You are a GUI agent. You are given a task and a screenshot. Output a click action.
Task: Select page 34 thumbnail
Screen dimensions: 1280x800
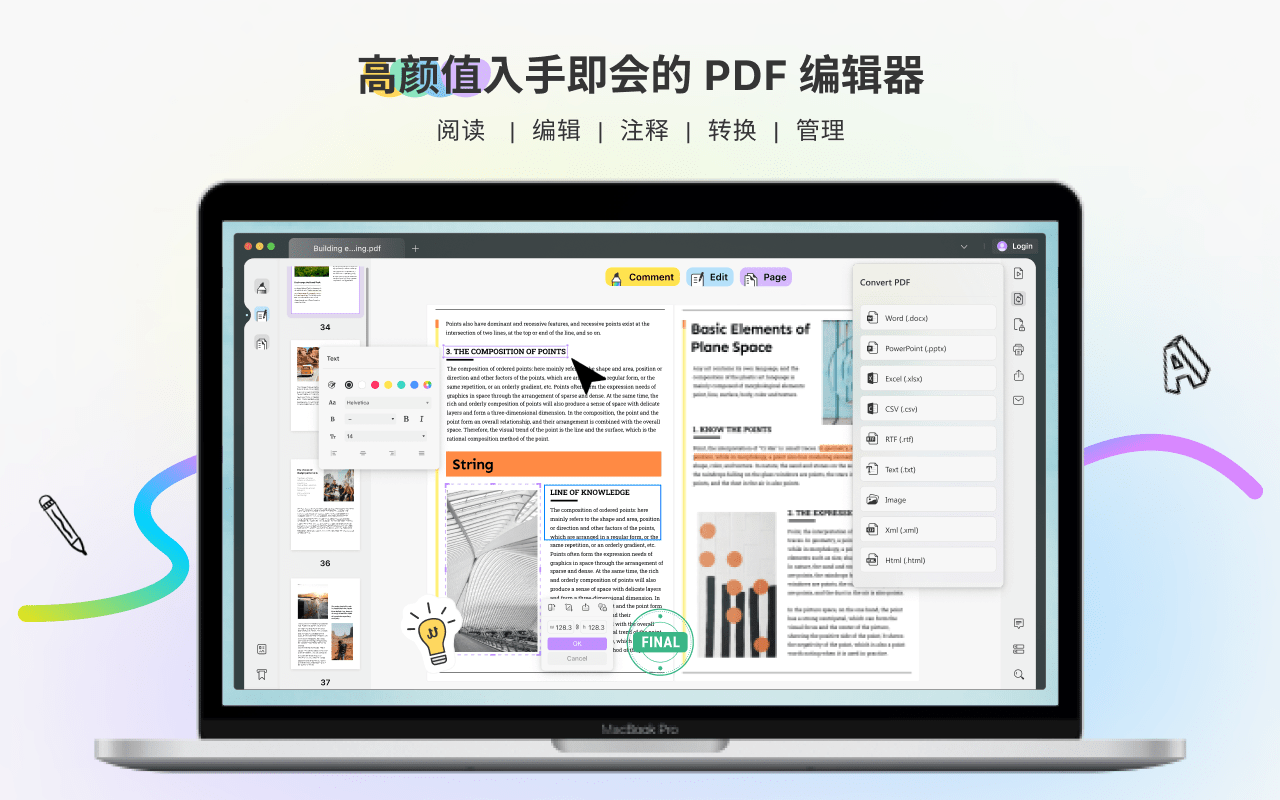click(325, 290)
